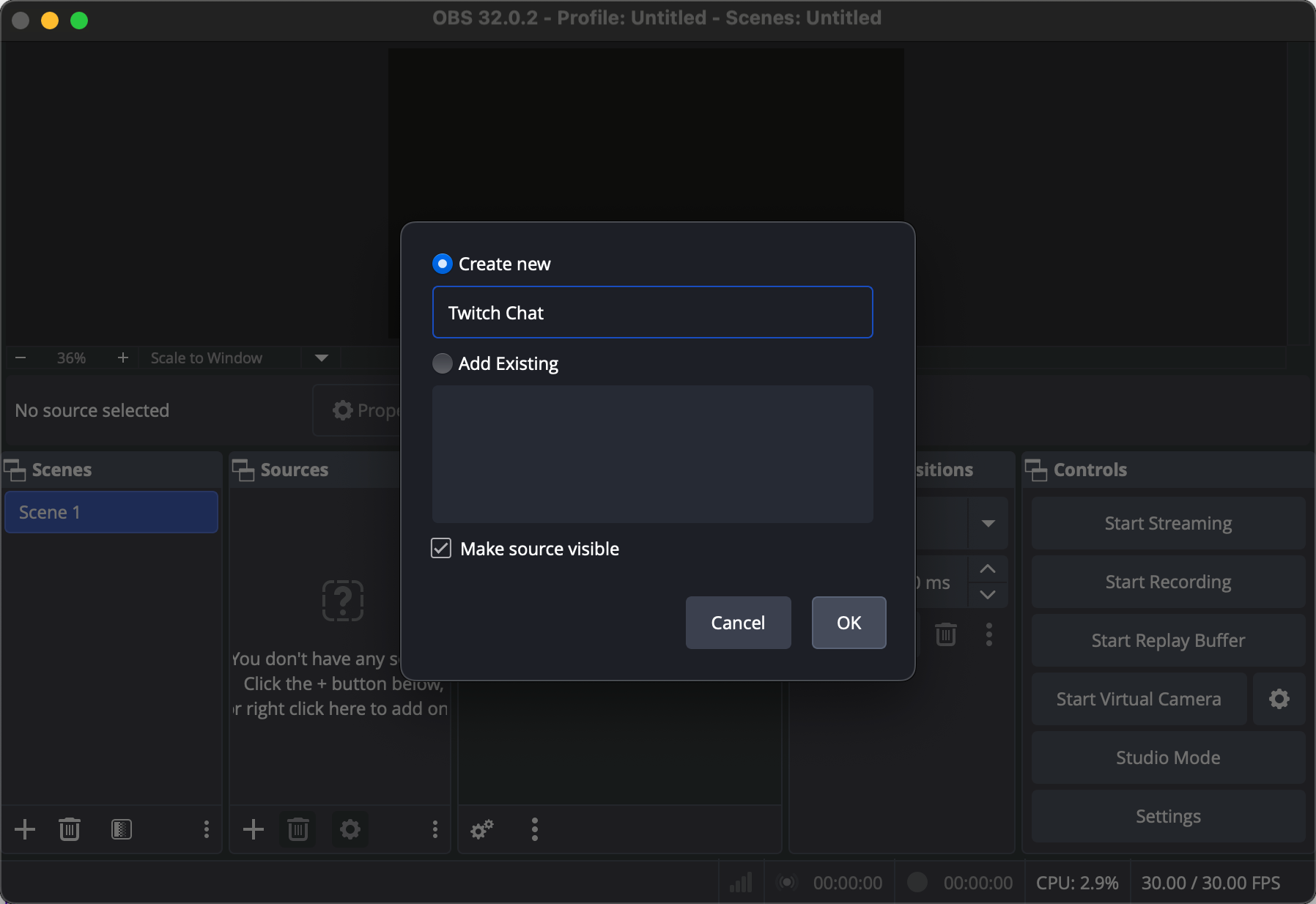
Task: Increase transition duration with the up chevron
Action: coord(988,569)
